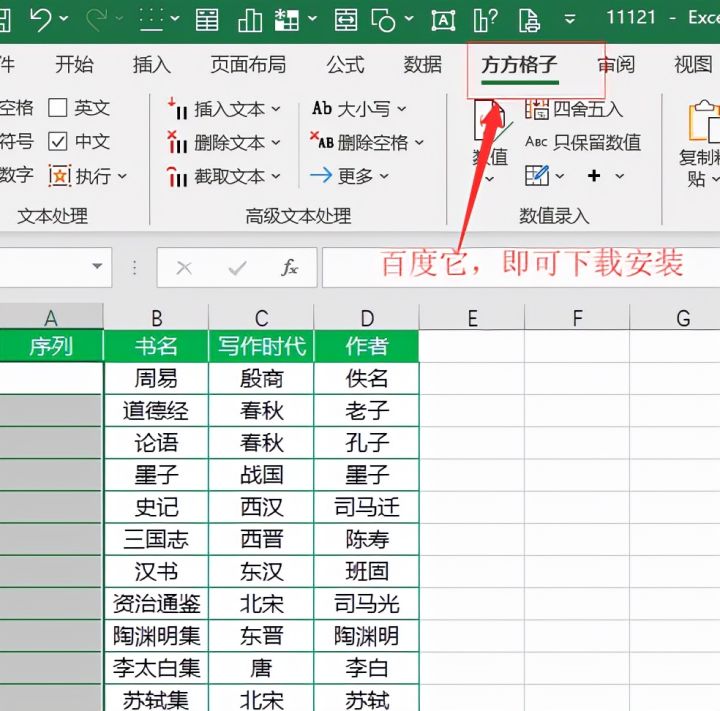720x711 pixels.
Task: Click the formula bar drag-handle dots
Action: click(x=135, y=267)
